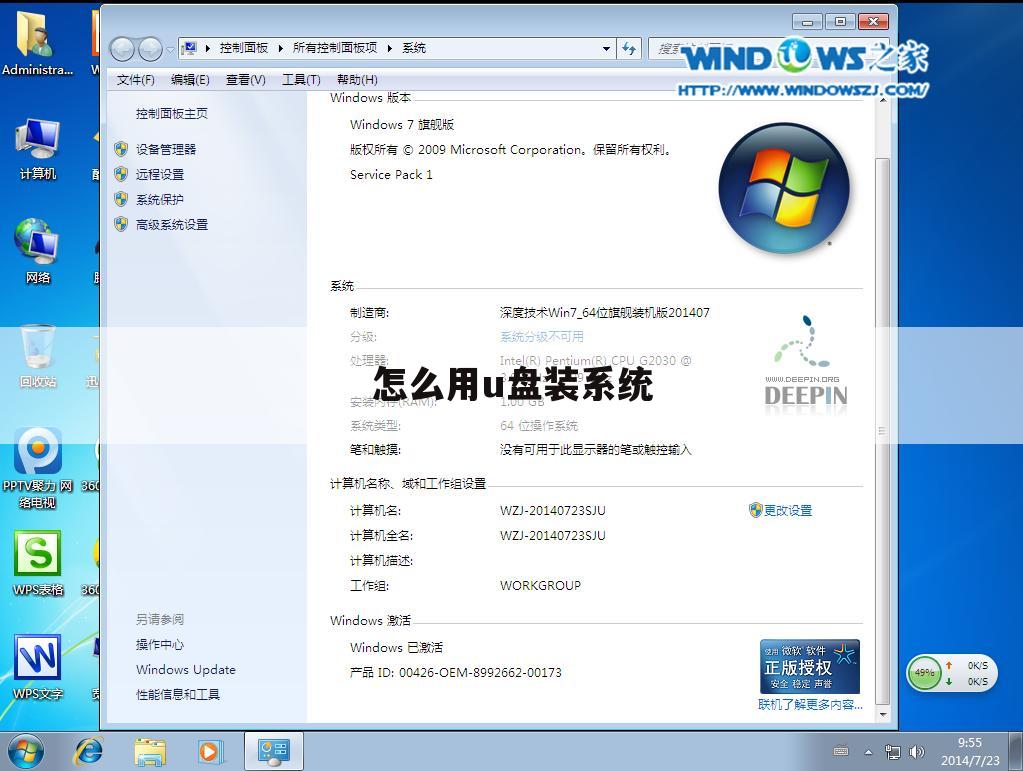Click 联机了解更多内容 link
Screen dimensions: 1023x771
810,704
